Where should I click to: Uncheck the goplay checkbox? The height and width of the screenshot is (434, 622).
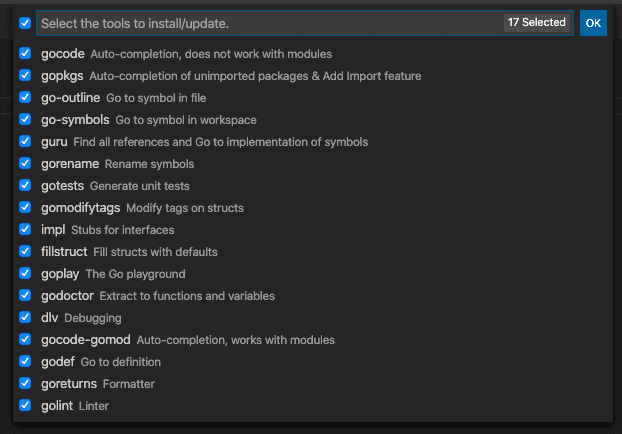point(25,274)
